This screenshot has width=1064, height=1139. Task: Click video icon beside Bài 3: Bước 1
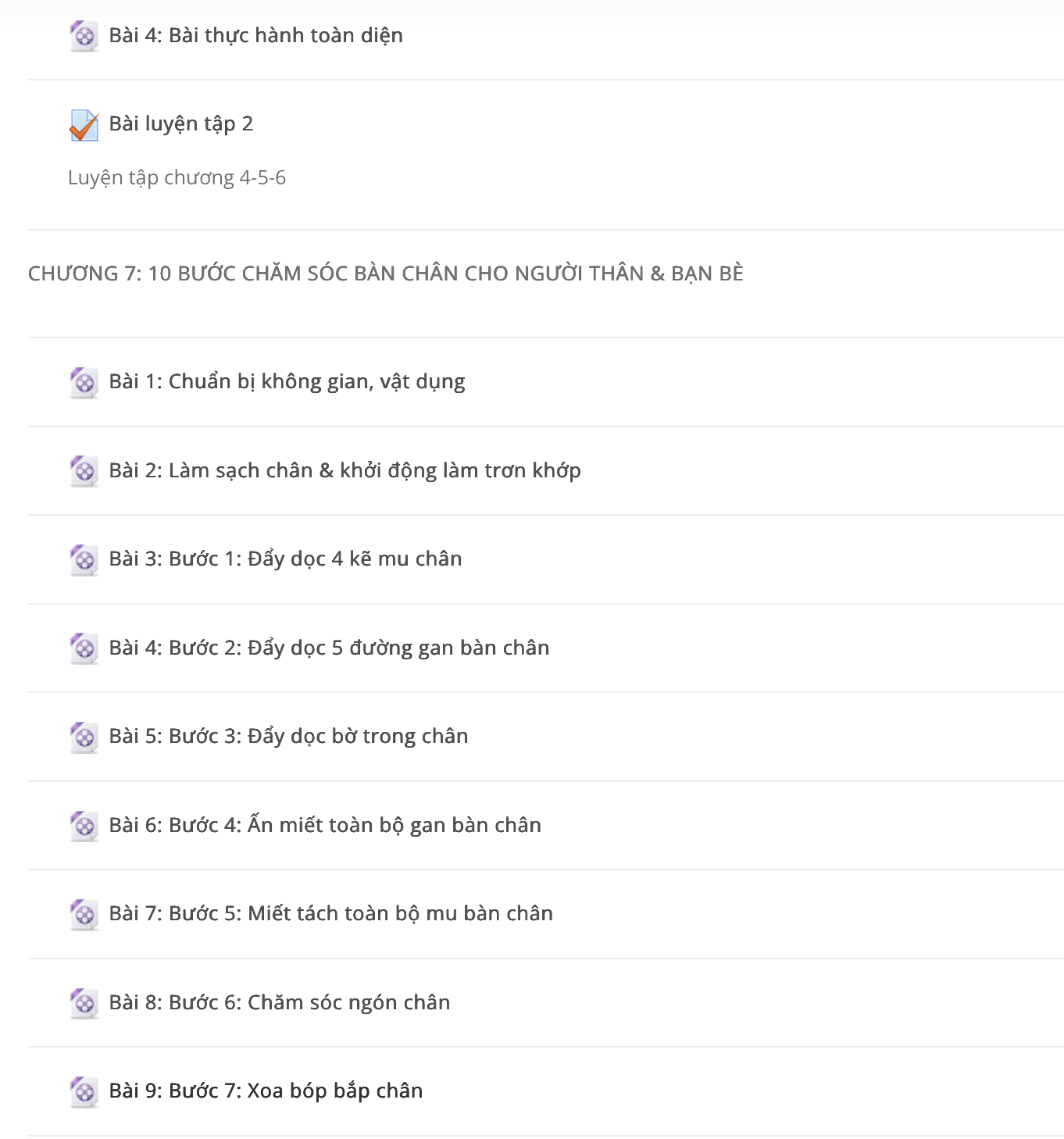[x=84, y=560]
